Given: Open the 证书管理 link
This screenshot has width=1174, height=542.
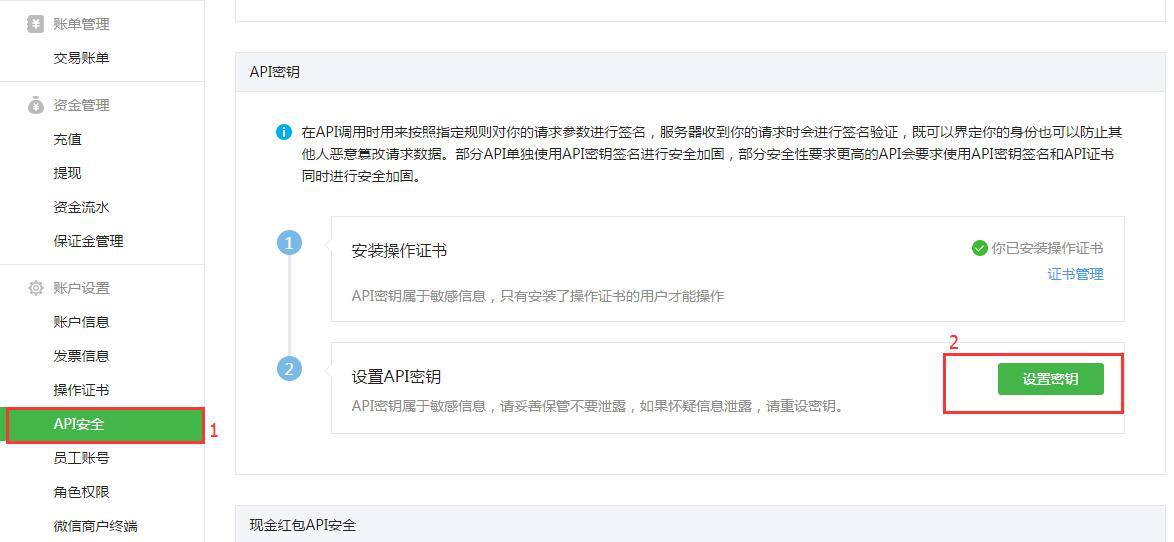Looking at the screenshot, I should [1075, 274].
